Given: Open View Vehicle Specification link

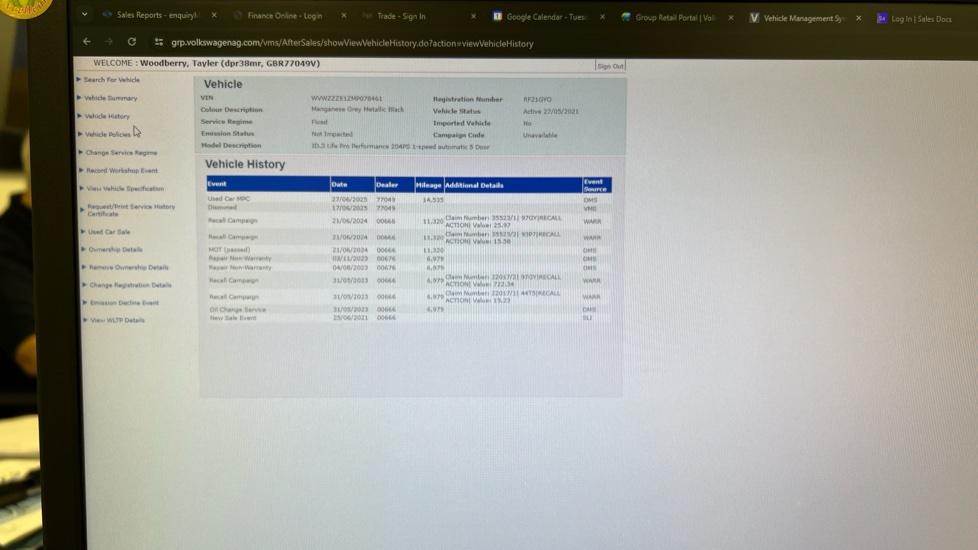Looking at the screenshot, I should click(x=125, y=188).
